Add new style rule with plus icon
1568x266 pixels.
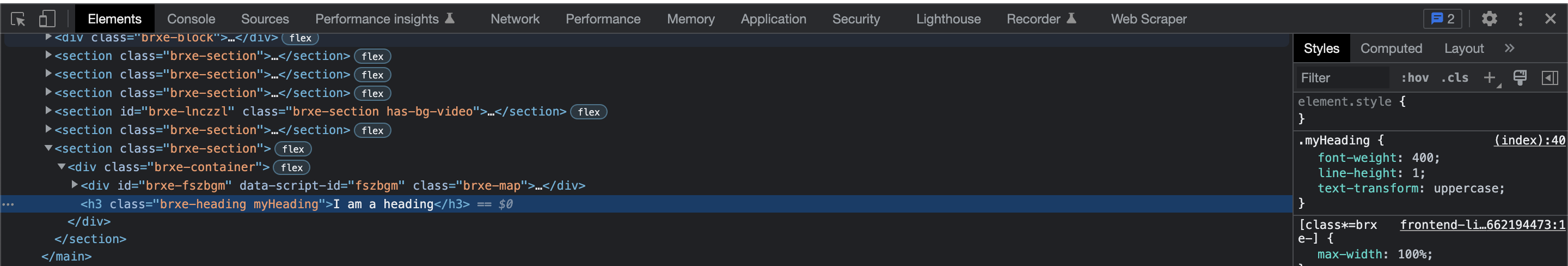coord(1489,77)
